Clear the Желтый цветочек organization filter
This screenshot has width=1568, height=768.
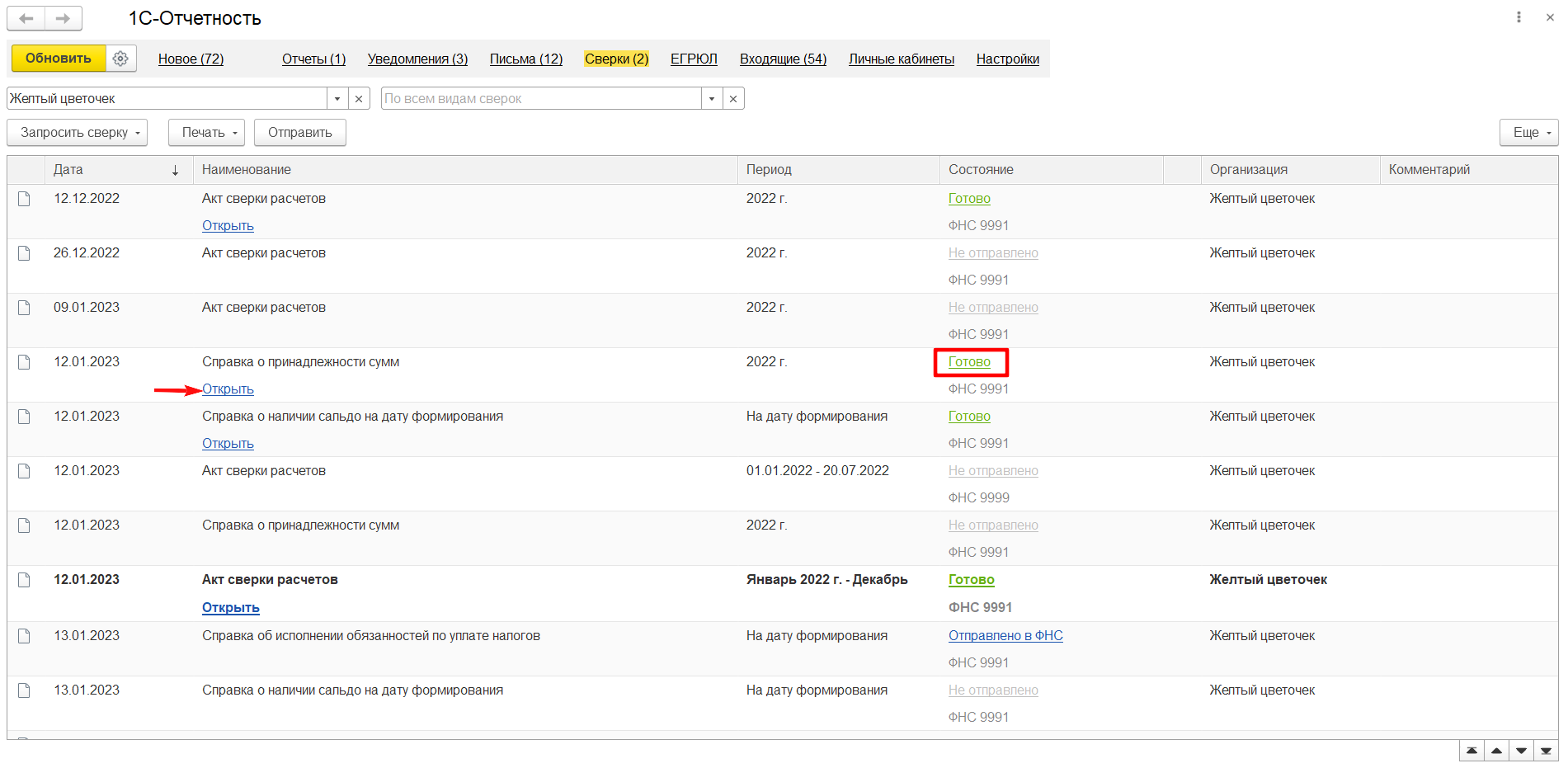(x=359, y=99)
